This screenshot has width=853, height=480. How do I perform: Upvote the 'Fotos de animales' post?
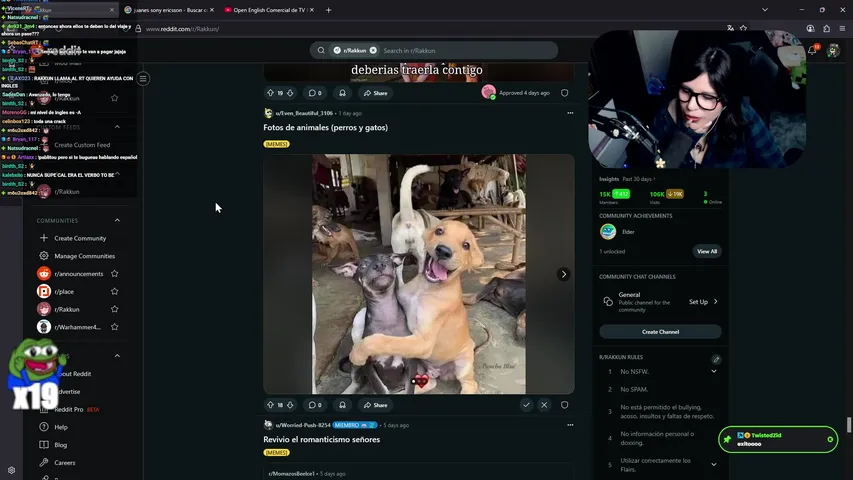pos(270,405)
